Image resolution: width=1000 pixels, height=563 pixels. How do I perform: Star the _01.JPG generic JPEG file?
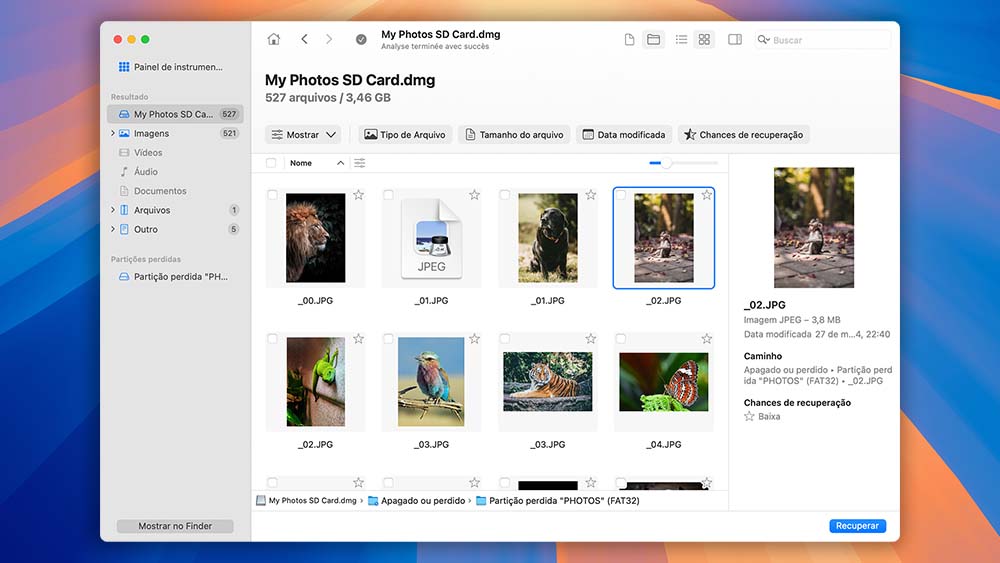coord(474,195)
